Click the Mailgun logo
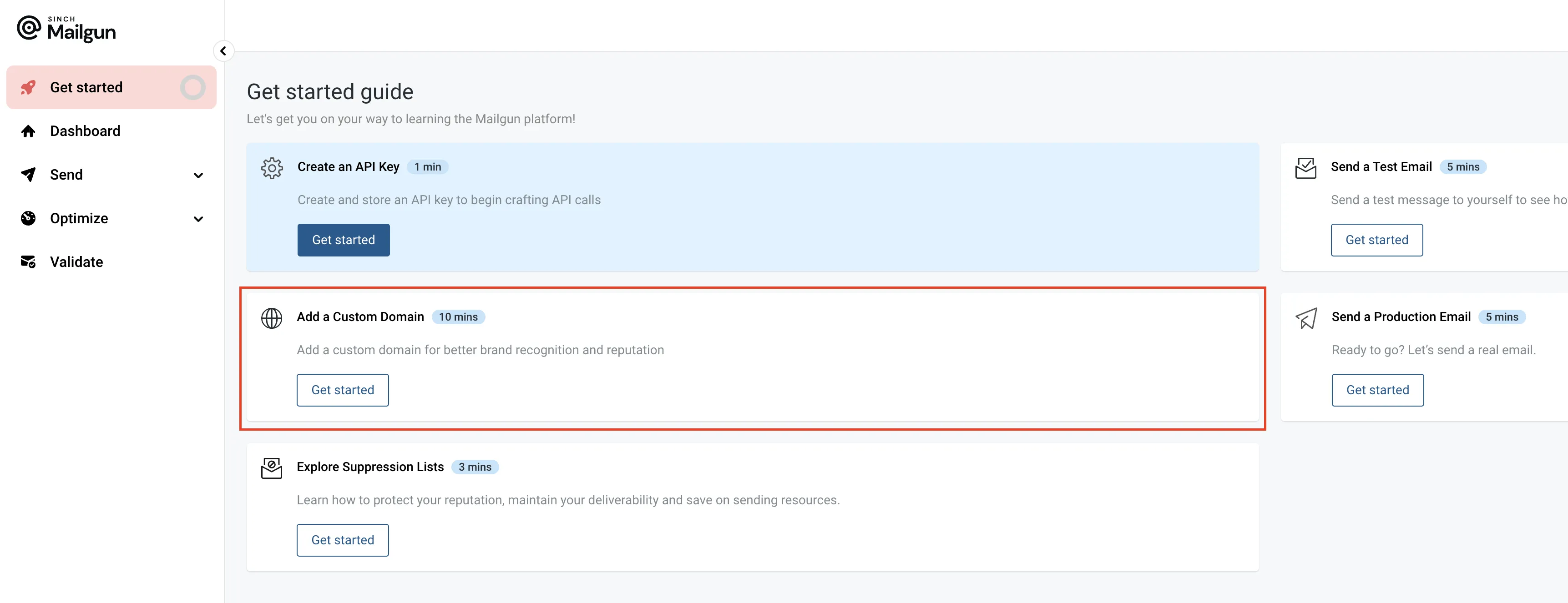The height and width of the screenshot is (603, 1568). [66, 29]
